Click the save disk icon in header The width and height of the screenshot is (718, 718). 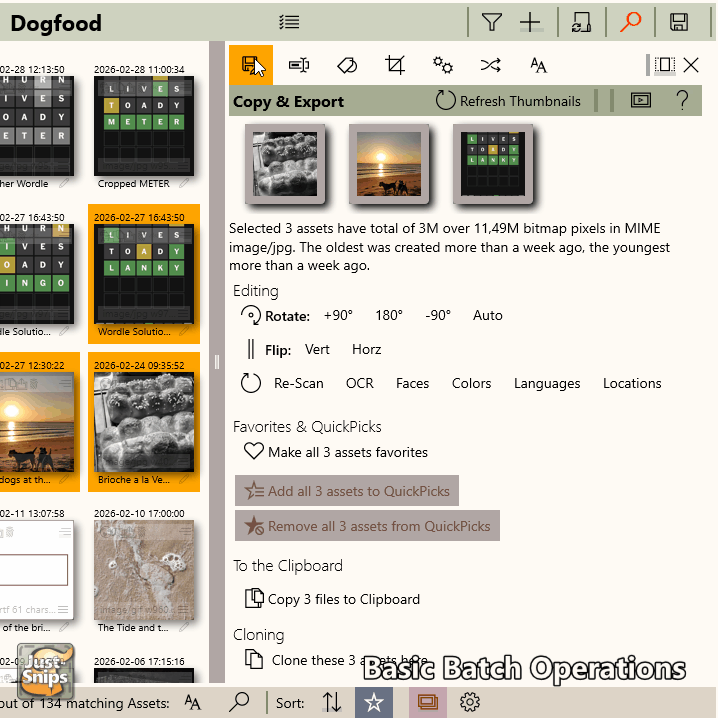coord(679,22)
